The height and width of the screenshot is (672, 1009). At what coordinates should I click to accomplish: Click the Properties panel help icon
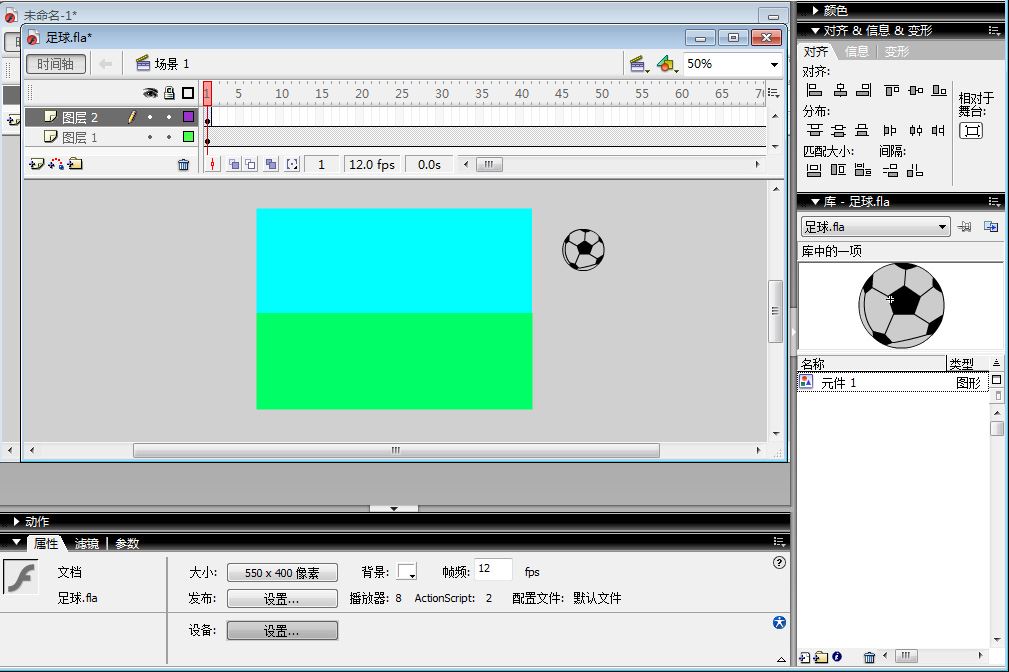point(779,563)
